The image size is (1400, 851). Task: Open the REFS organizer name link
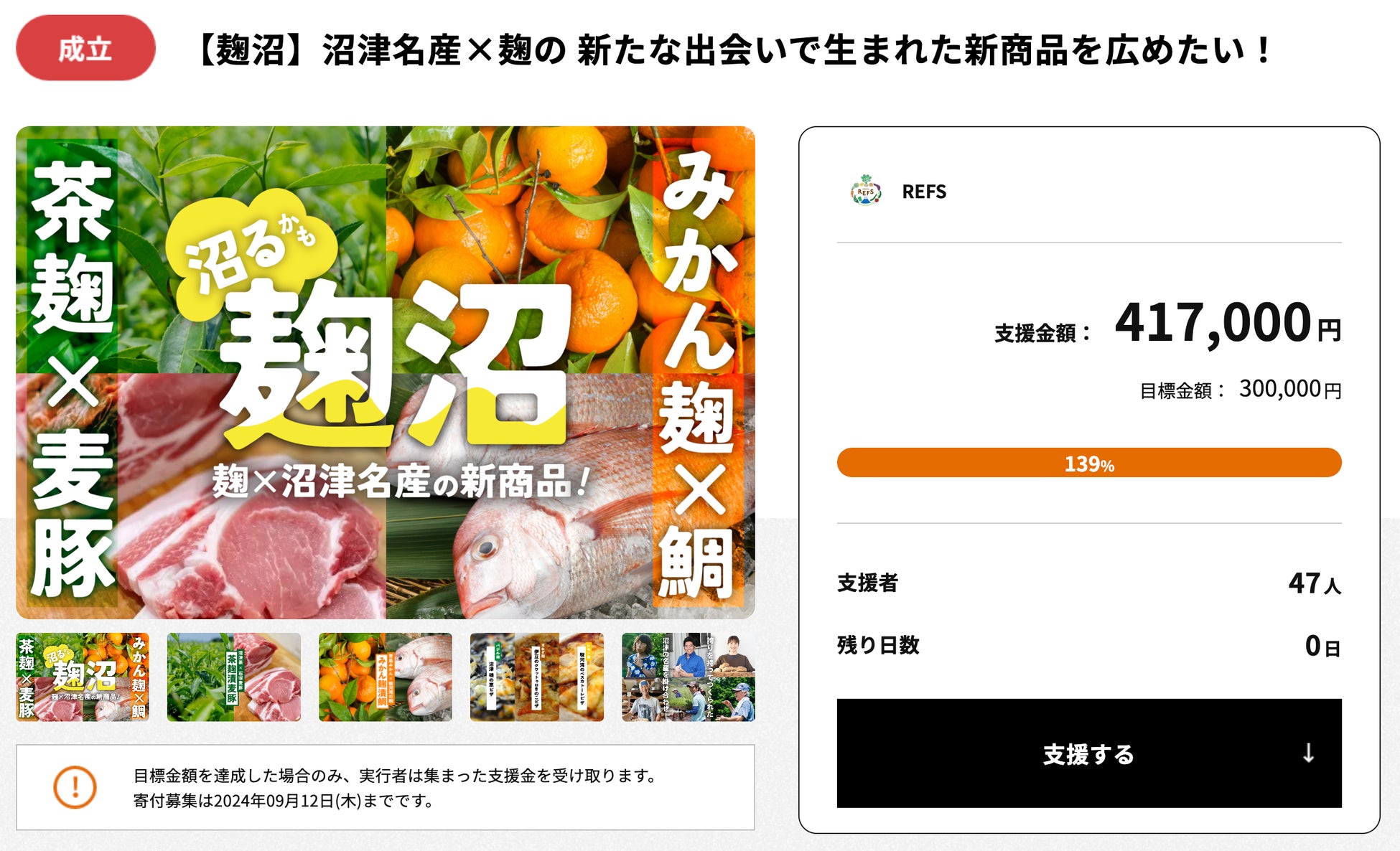[x=924, y=192]
